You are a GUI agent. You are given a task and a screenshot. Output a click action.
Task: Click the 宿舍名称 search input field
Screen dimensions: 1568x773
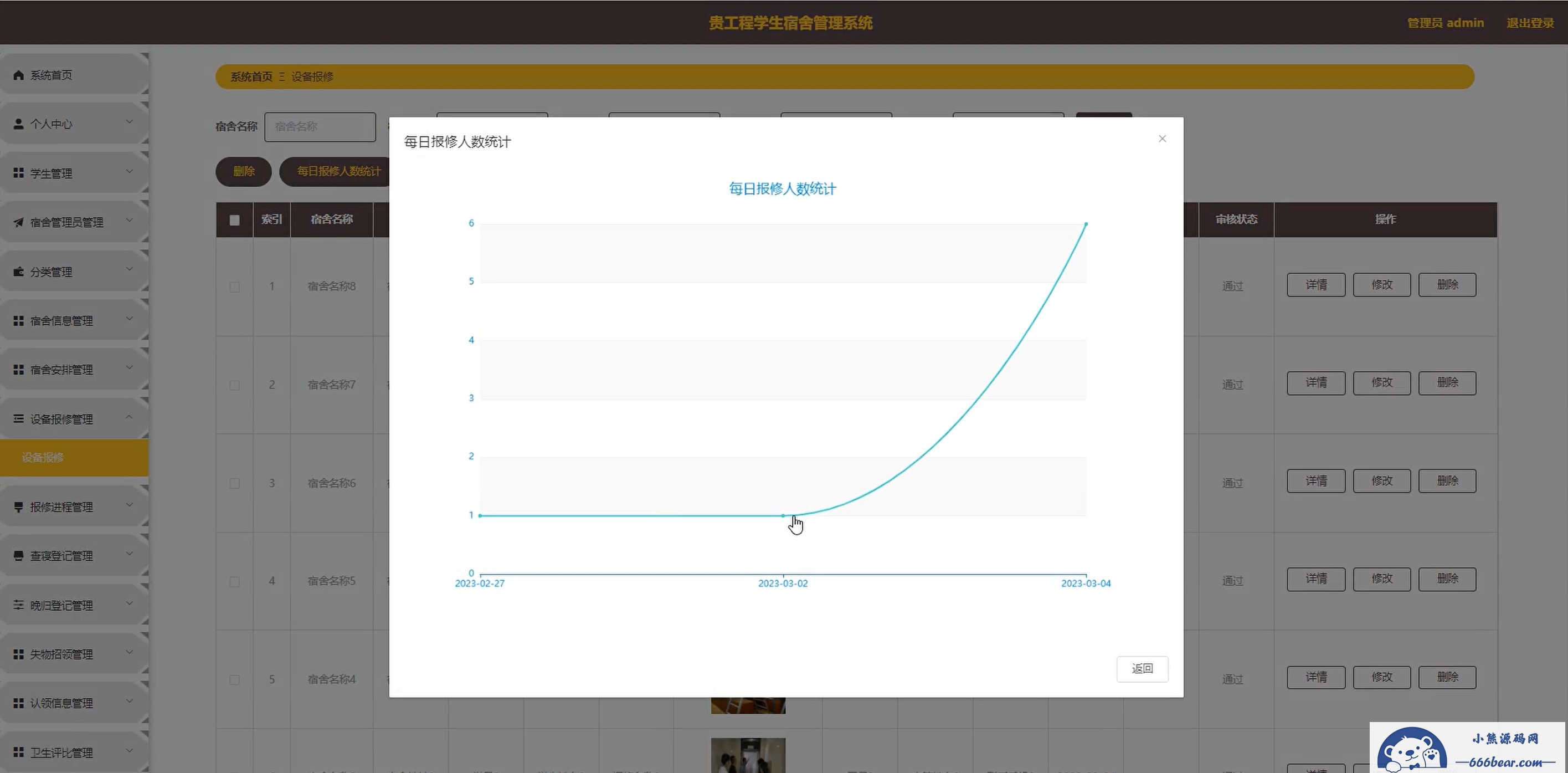click(320, 127)
